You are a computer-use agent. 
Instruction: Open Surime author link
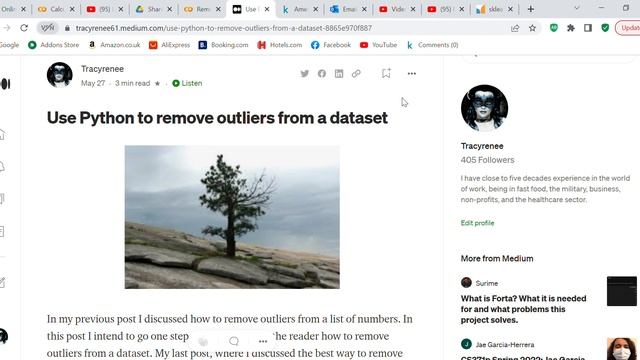click(x=487, y=283)
